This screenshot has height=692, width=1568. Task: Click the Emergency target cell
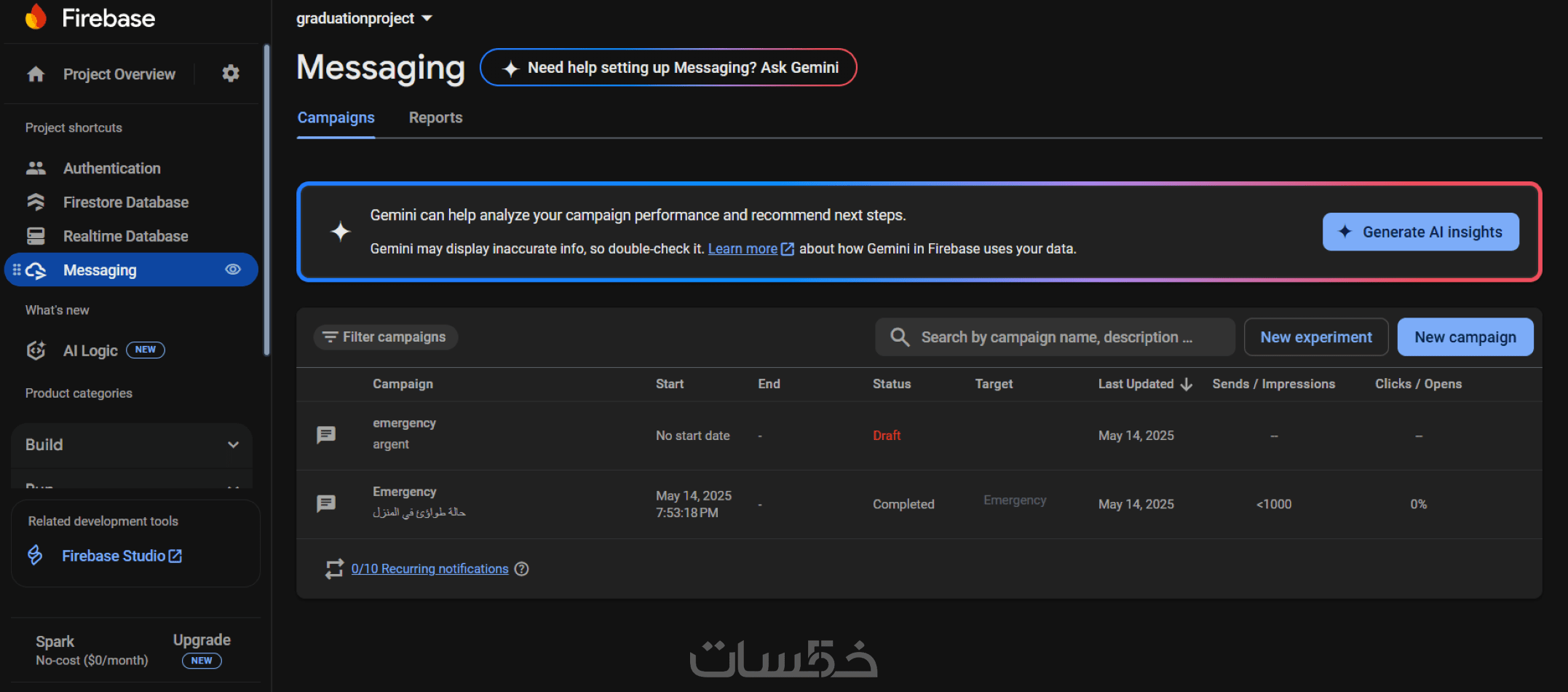pyautogui.click(x=1015, y=500)
